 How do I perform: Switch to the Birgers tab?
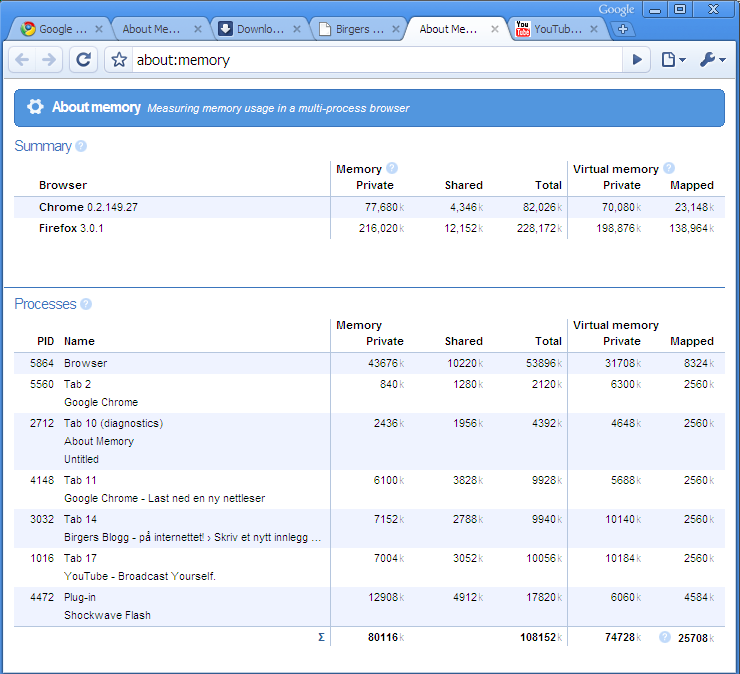pyautogui.click(x=351, y=29)
